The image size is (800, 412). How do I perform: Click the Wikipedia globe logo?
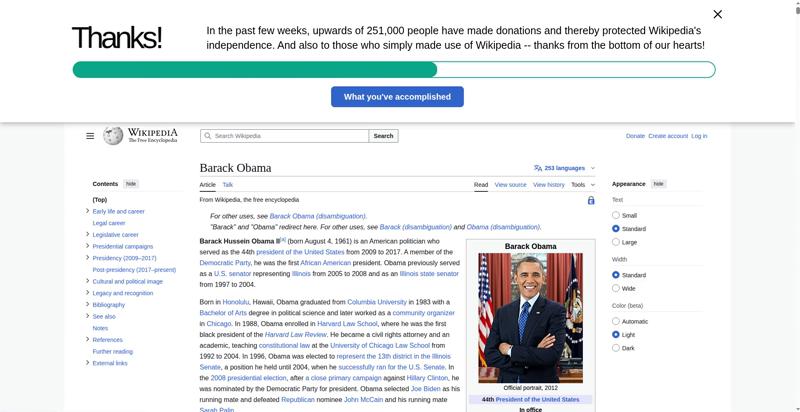[x=112, y=136]
